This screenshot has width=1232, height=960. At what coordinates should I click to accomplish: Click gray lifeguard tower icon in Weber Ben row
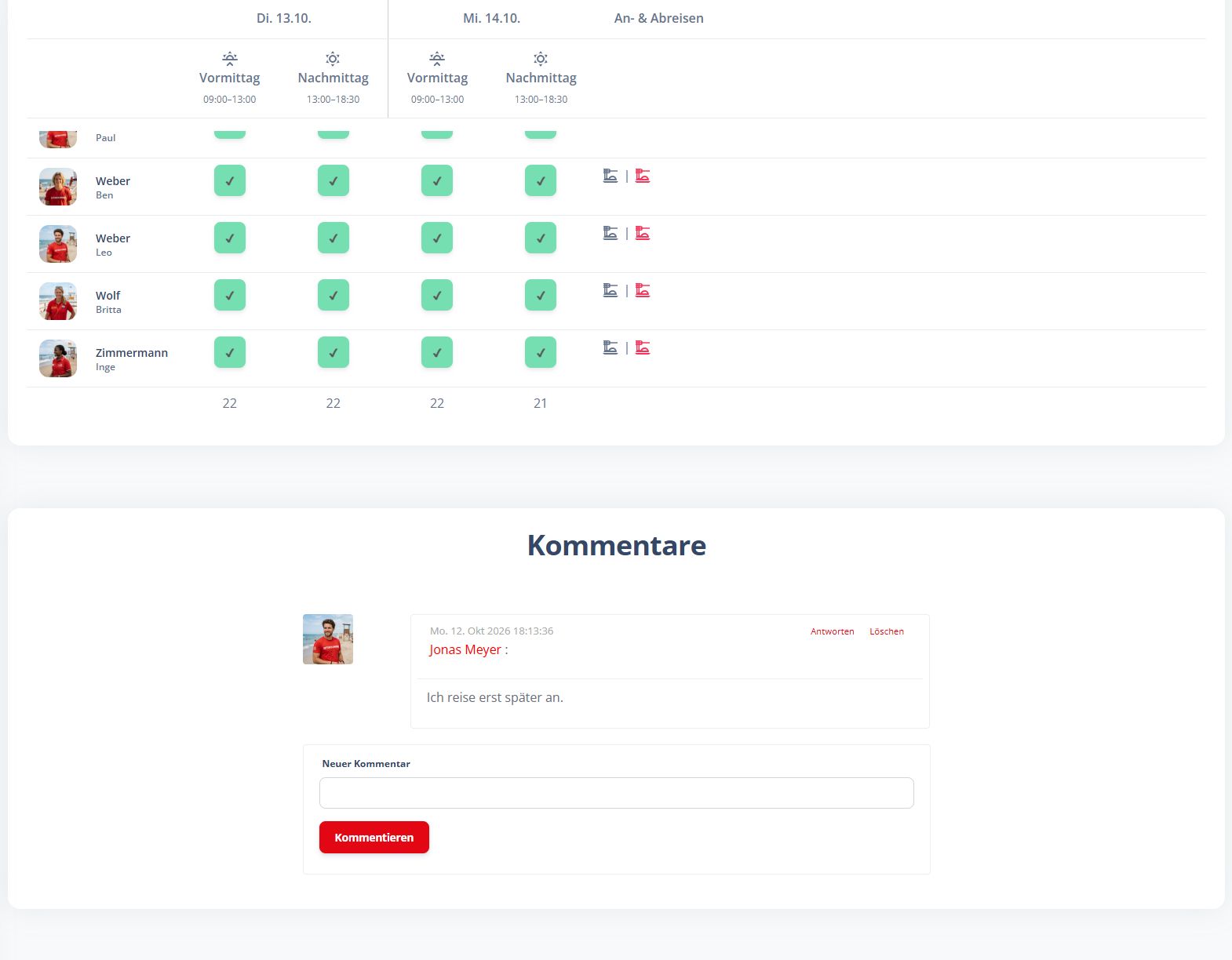pos(611,176)
